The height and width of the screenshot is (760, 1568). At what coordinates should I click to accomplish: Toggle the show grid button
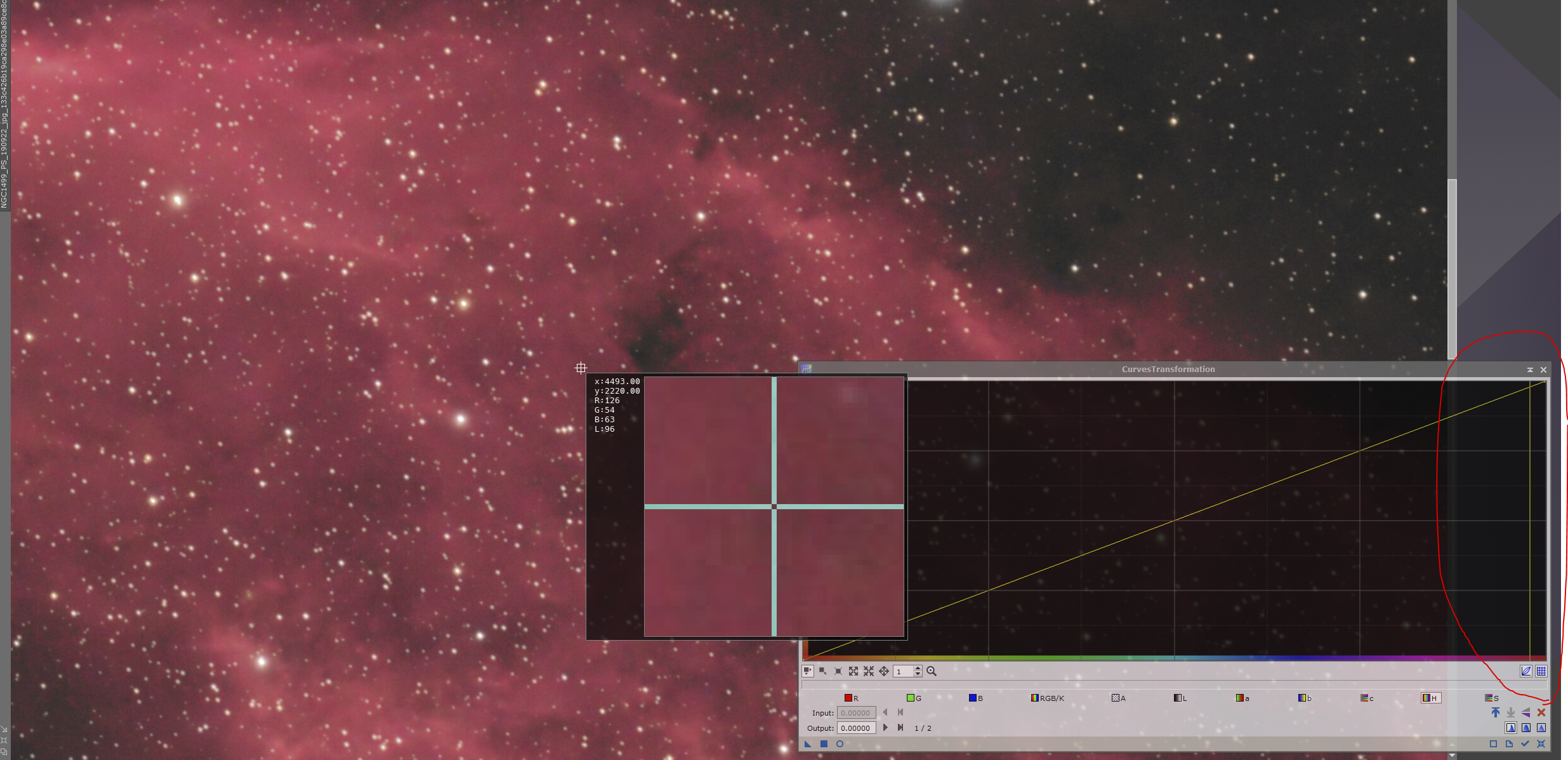click(x=1541, y=671)
